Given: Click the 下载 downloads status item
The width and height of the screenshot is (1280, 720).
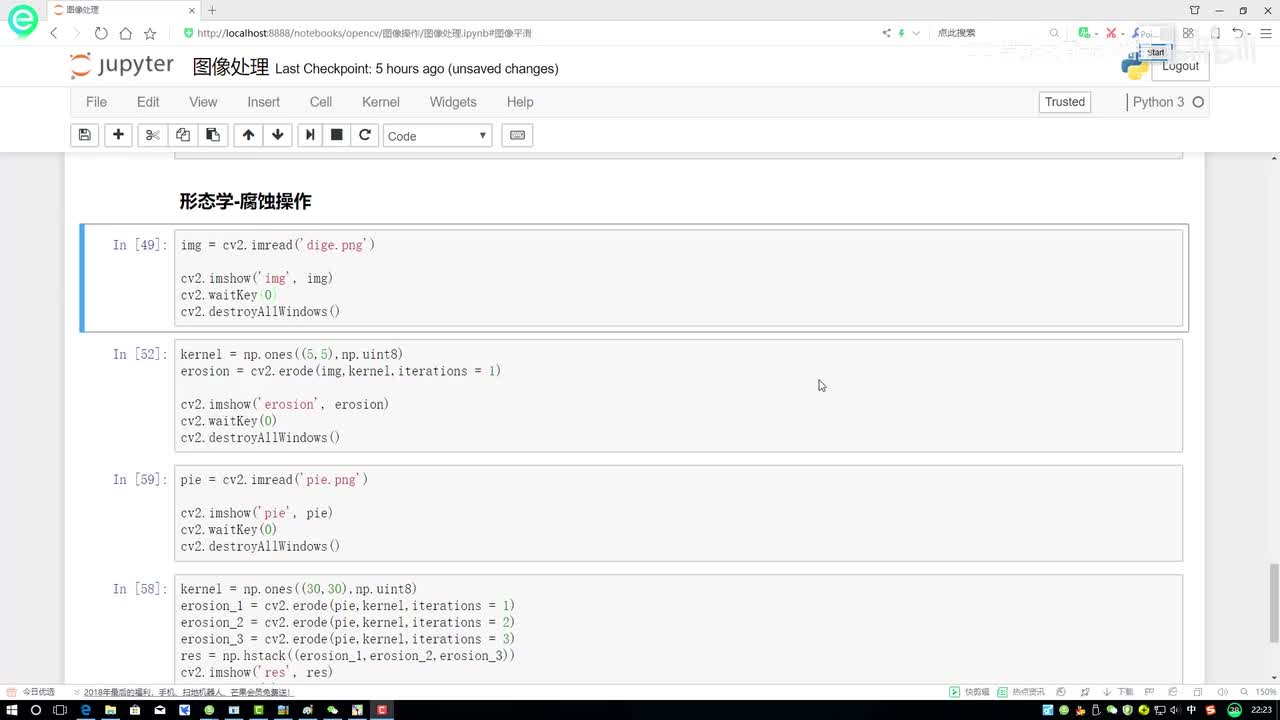Looking at the screenshot, I should (1120, 692).
